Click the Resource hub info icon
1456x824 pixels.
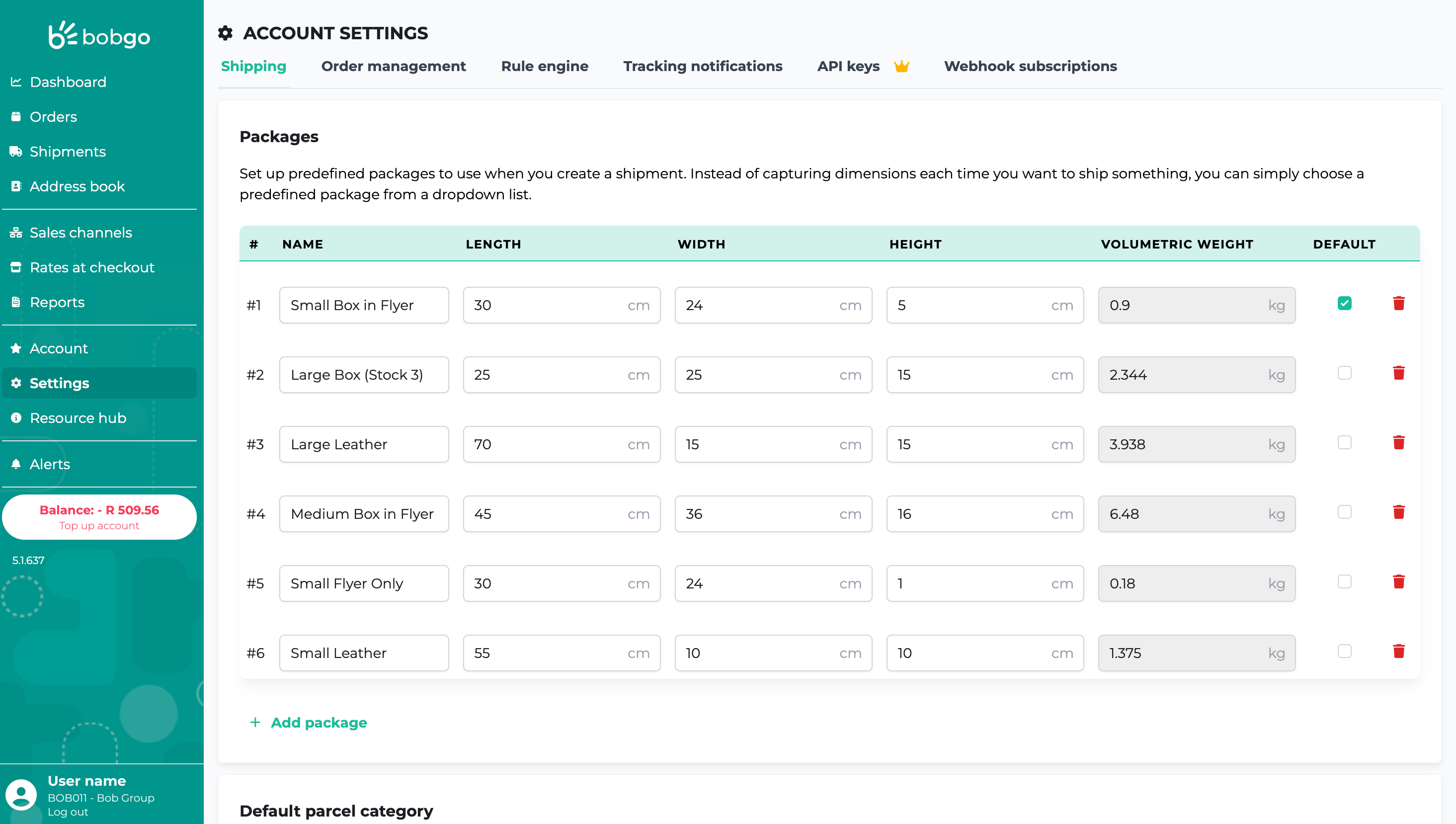click(16, 418)
